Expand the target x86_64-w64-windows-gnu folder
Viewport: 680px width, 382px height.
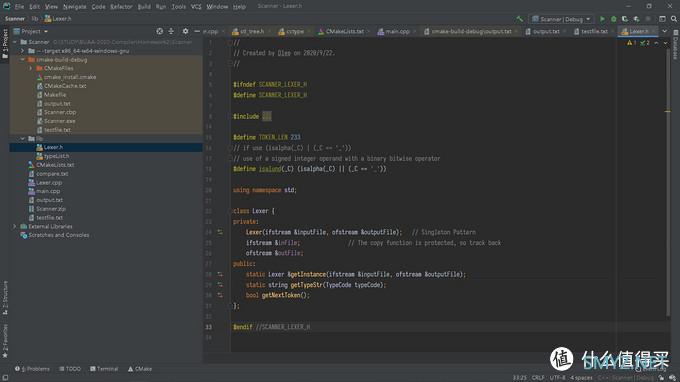click(23, 51)
